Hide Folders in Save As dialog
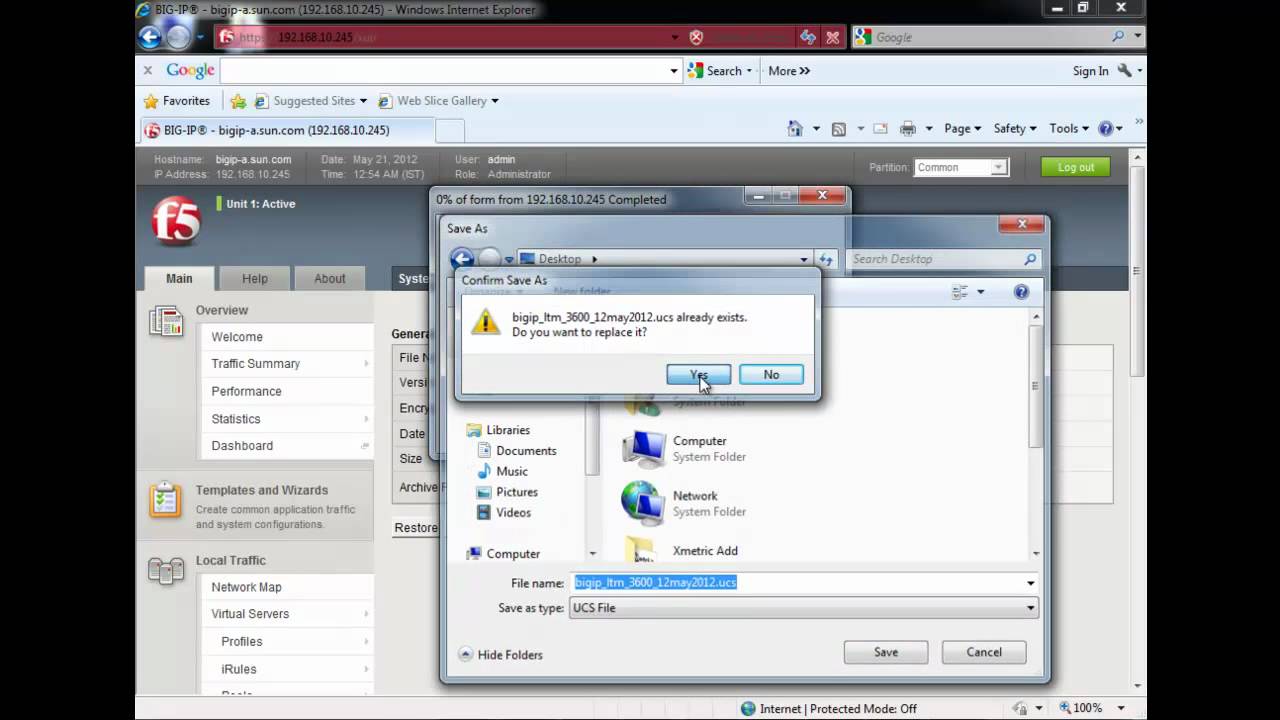 coord(501,654)
